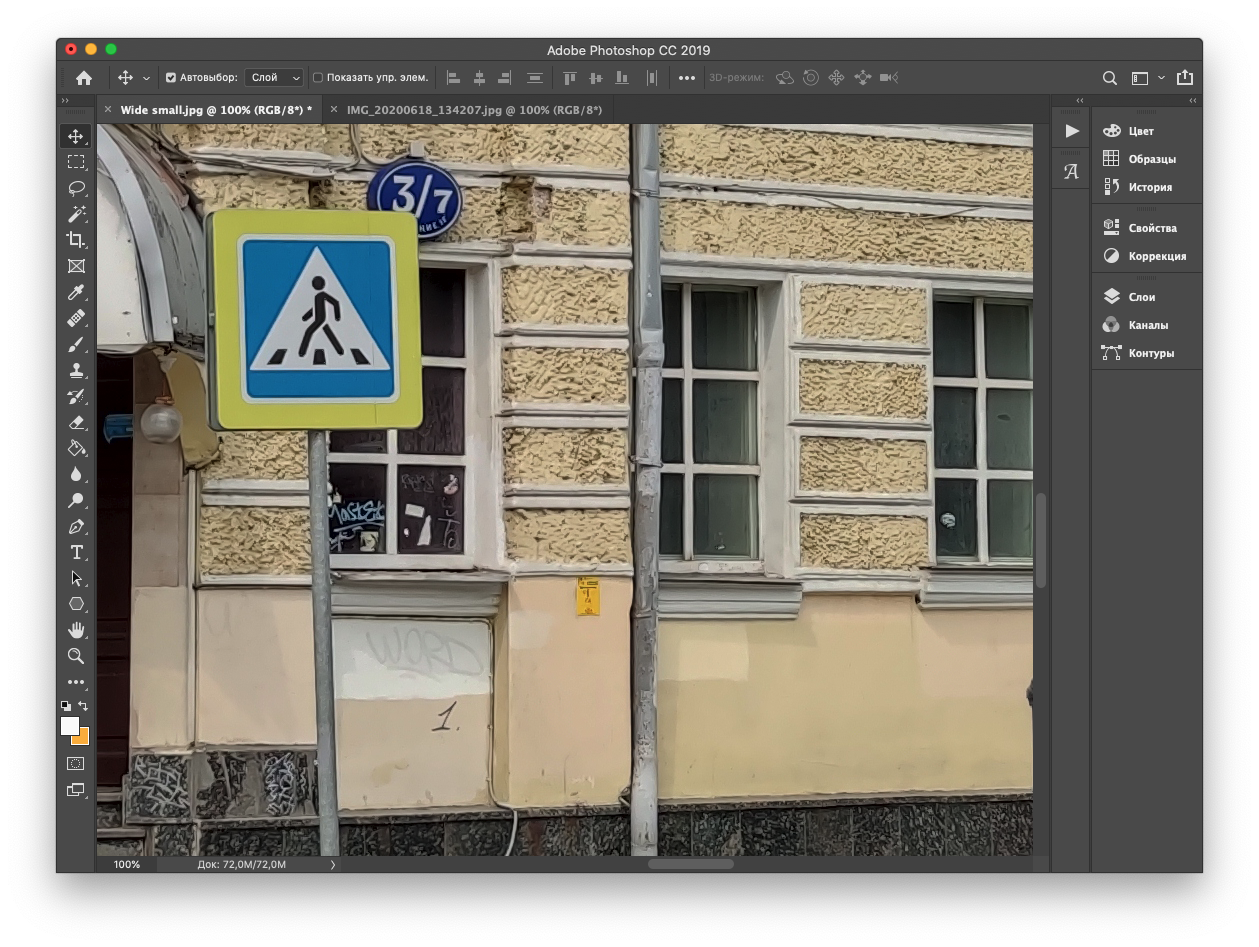Screen dimensions: 1259x947
Task: Click the white foreground color swatch
Action: 69,726
